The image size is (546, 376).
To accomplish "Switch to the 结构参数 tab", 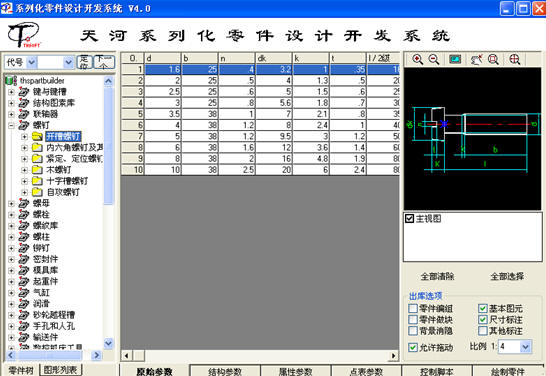I will pyautogui.click(x=225, y=371).
